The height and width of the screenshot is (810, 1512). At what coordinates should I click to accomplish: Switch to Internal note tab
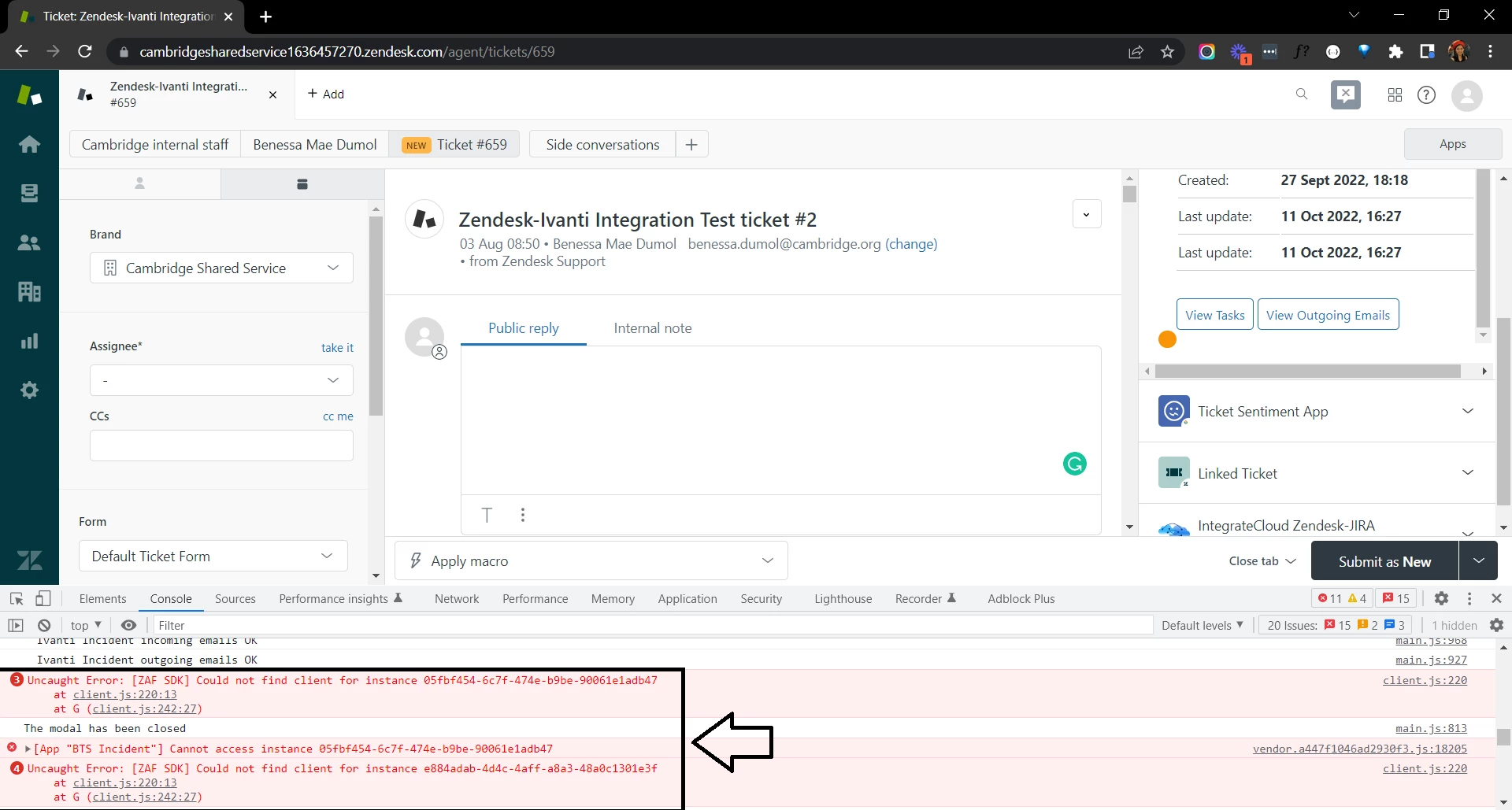click(x=653, y=328)
